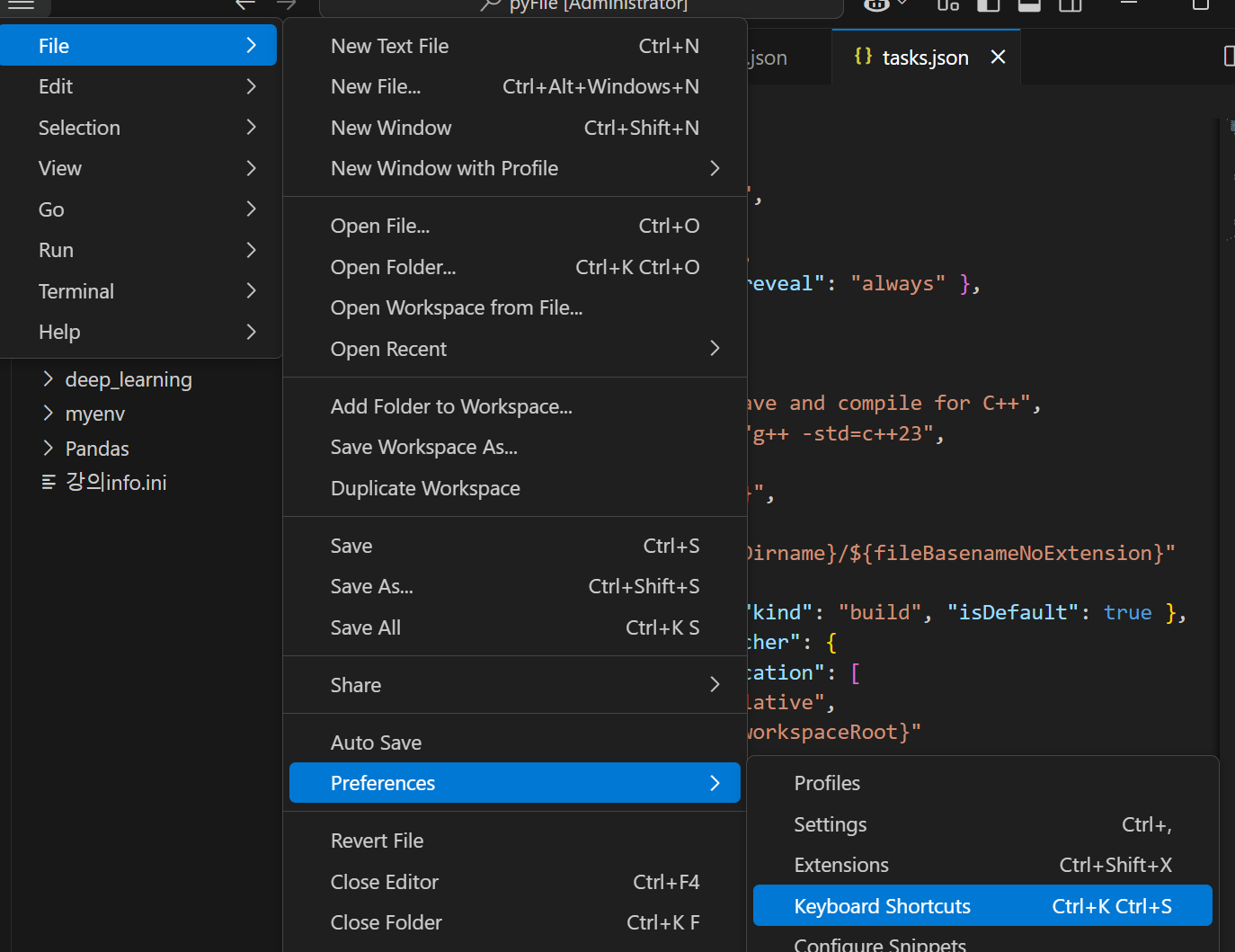This screenshot has width=1235, height=952.
Task: Open Keyboard Shortcuts from Preferences submenu
Action: 982,906
